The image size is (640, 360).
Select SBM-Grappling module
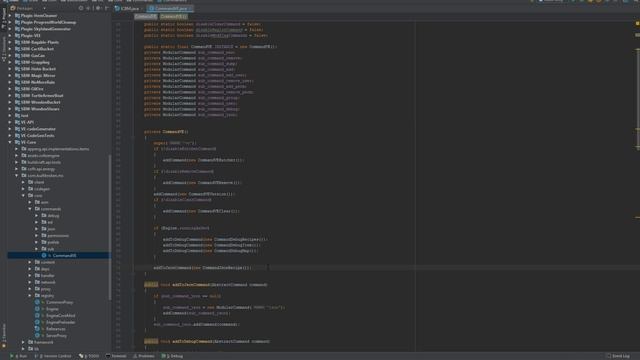tap(35, 62)
